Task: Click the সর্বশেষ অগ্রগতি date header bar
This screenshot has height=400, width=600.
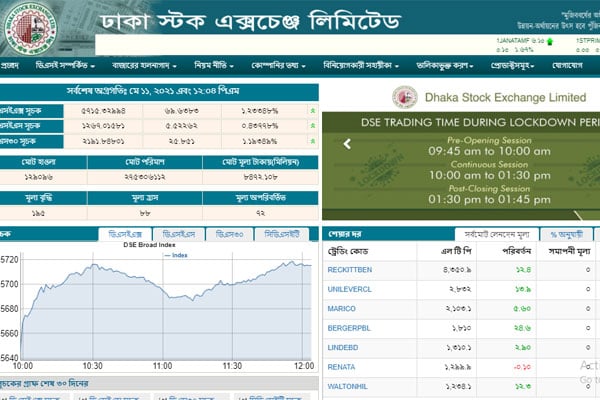Action: coord(159,91)
